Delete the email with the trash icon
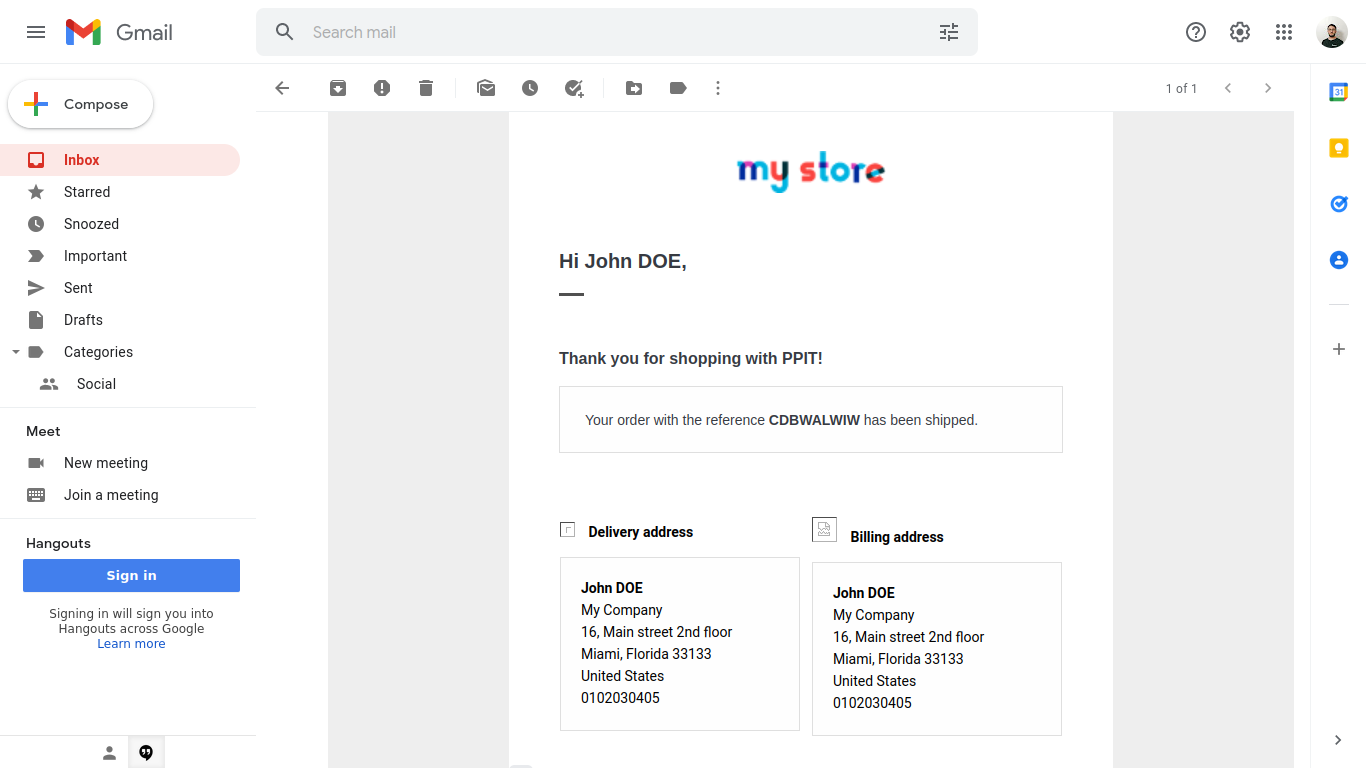 tap(426, 88)
